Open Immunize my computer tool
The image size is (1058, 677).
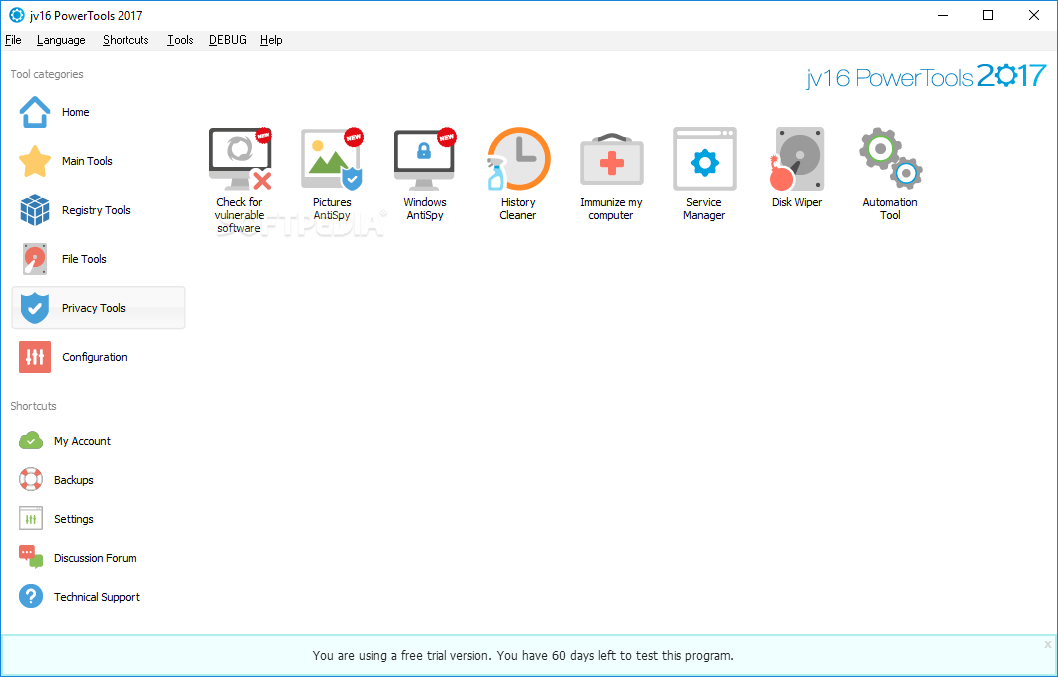pyautogui.click(x=611, y=175)
